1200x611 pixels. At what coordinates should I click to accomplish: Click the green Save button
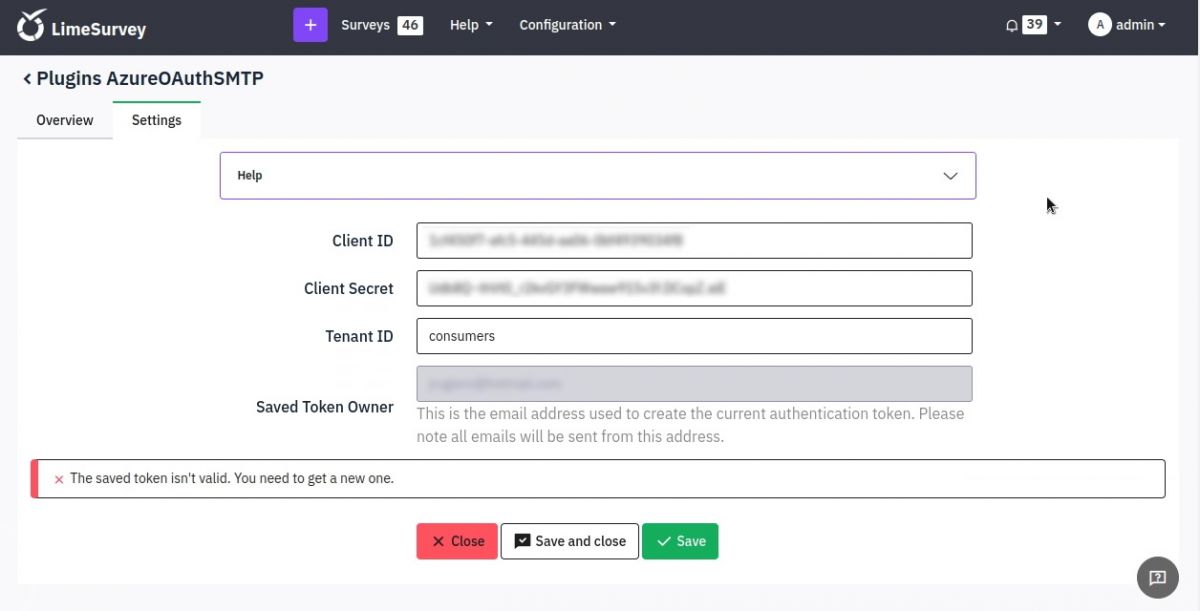coord(680,541)
